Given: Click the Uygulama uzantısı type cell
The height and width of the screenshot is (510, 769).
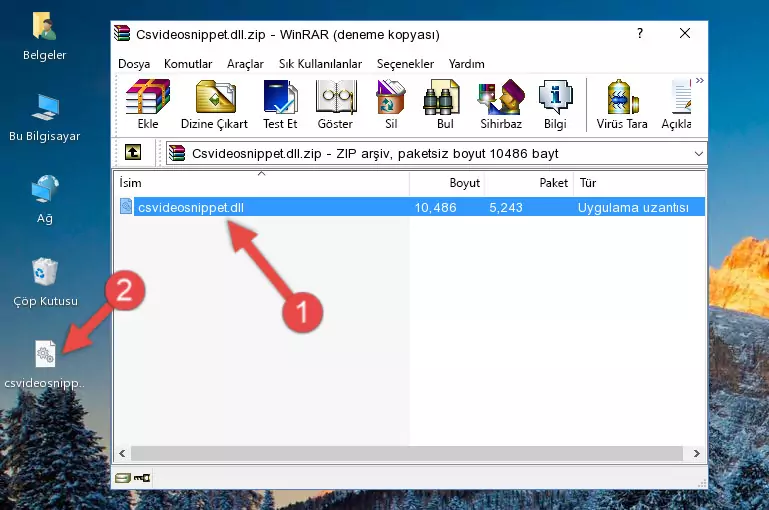Looking at the screenshot, I should [633, 208].
